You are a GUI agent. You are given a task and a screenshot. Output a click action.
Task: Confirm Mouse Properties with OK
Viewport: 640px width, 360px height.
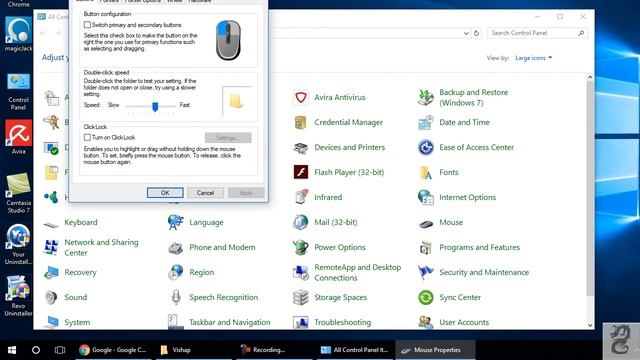click(x=165, y=193)
